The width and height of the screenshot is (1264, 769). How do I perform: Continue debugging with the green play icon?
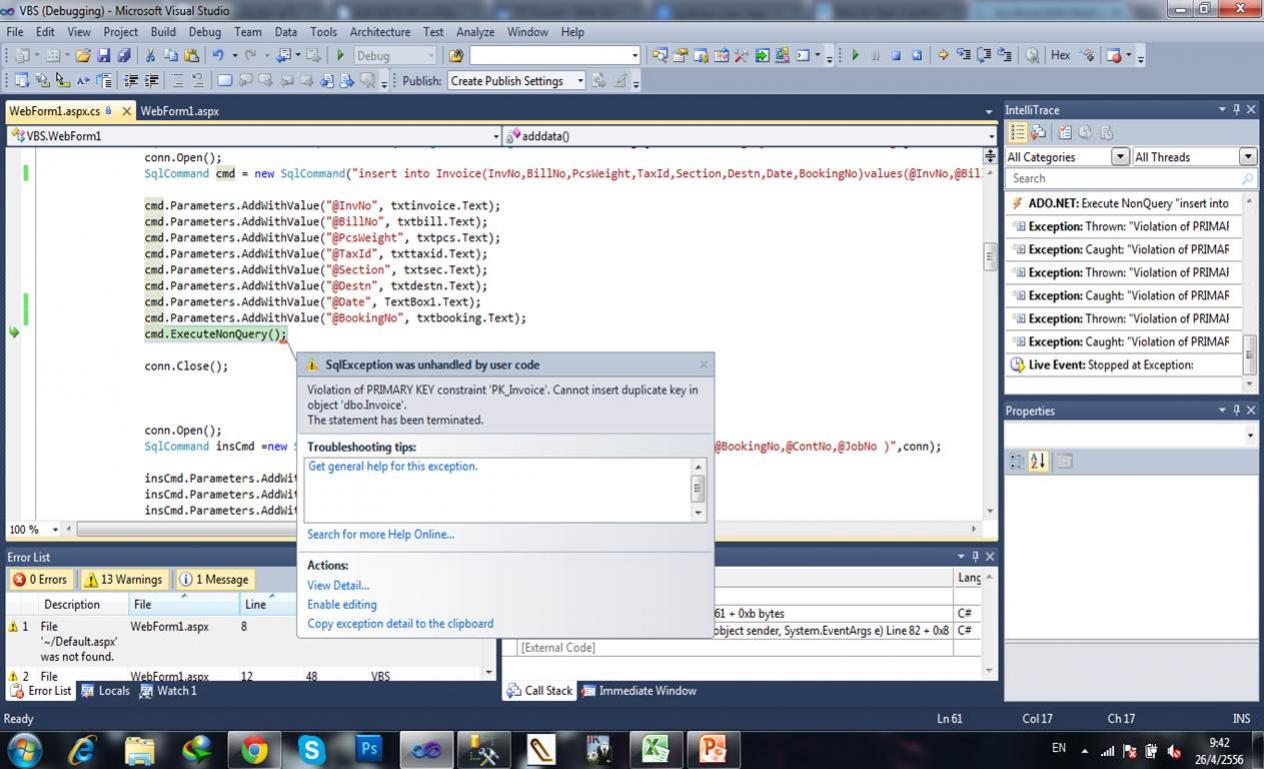tap(855, 56)
